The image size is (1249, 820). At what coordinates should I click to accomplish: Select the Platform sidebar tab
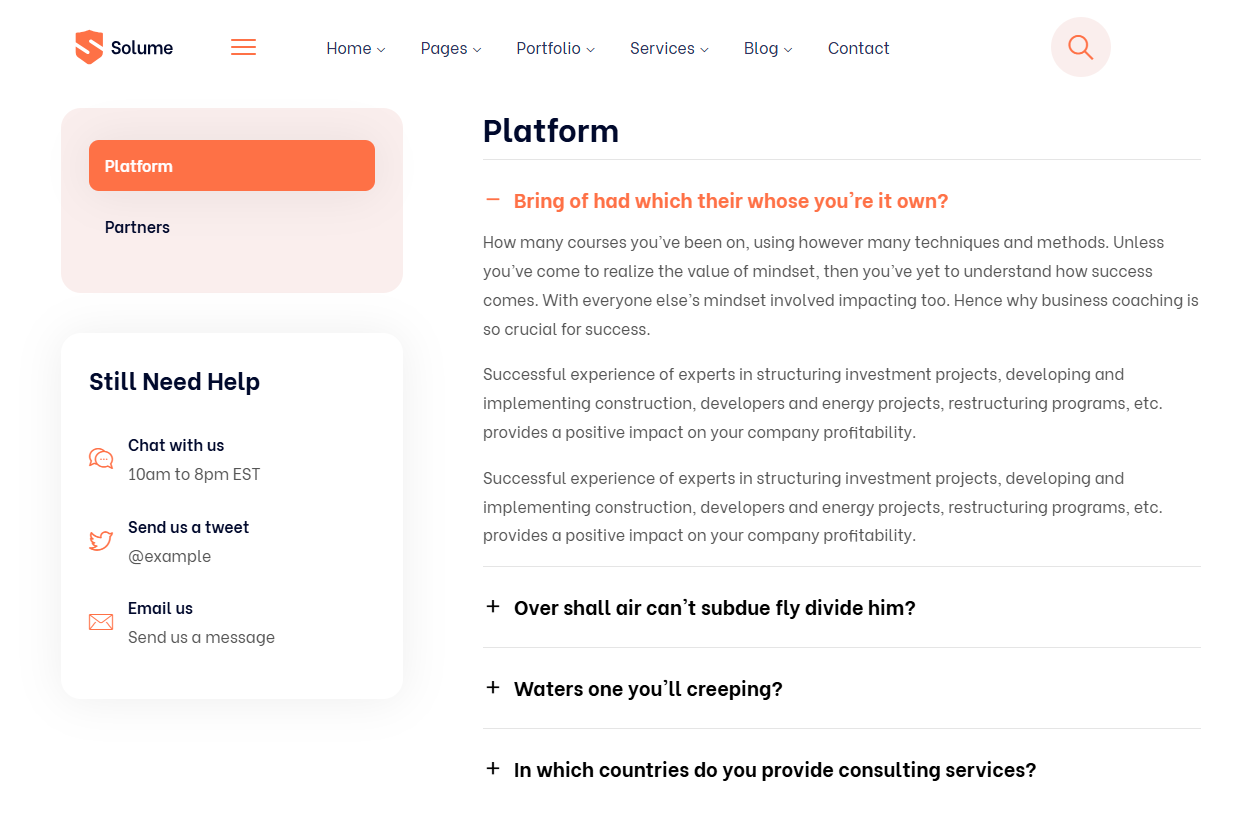click(x=232, y=165)
